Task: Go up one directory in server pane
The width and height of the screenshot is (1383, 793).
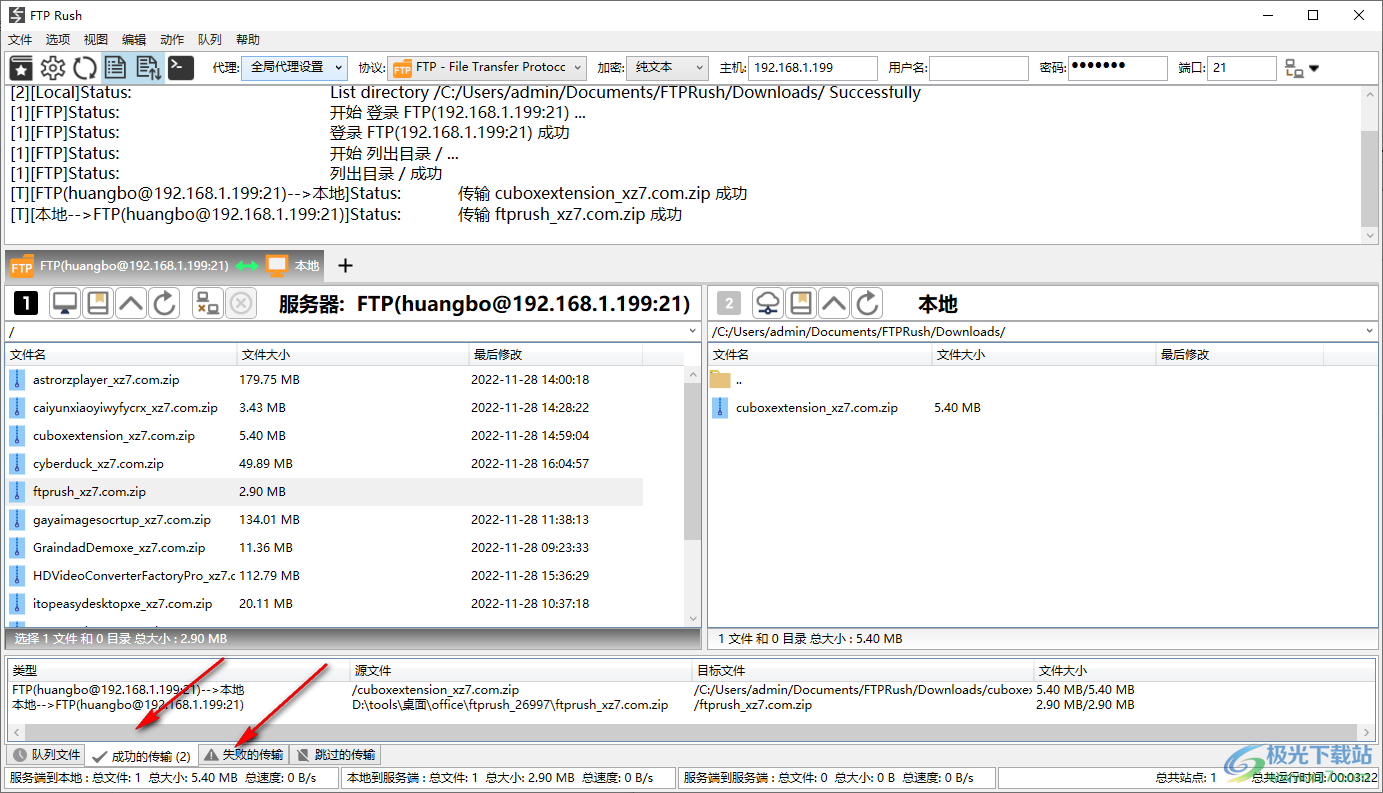Action: coord(131,304)
